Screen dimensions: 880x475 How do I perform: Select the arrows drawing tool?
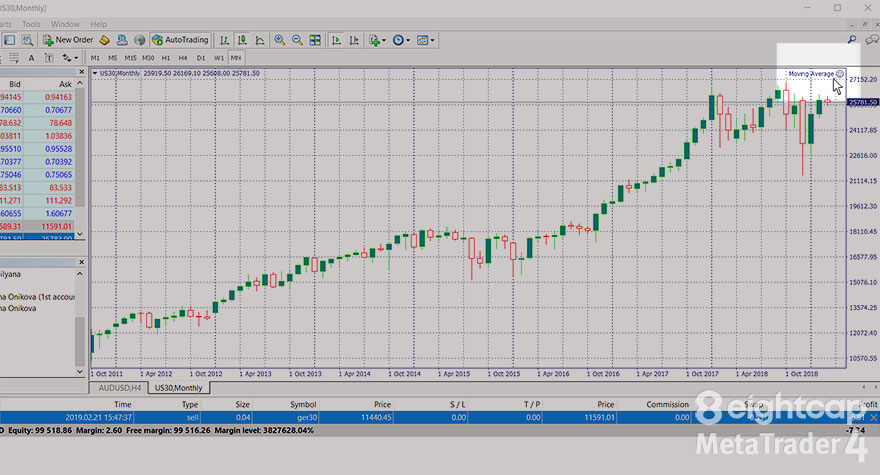(67, 58)
